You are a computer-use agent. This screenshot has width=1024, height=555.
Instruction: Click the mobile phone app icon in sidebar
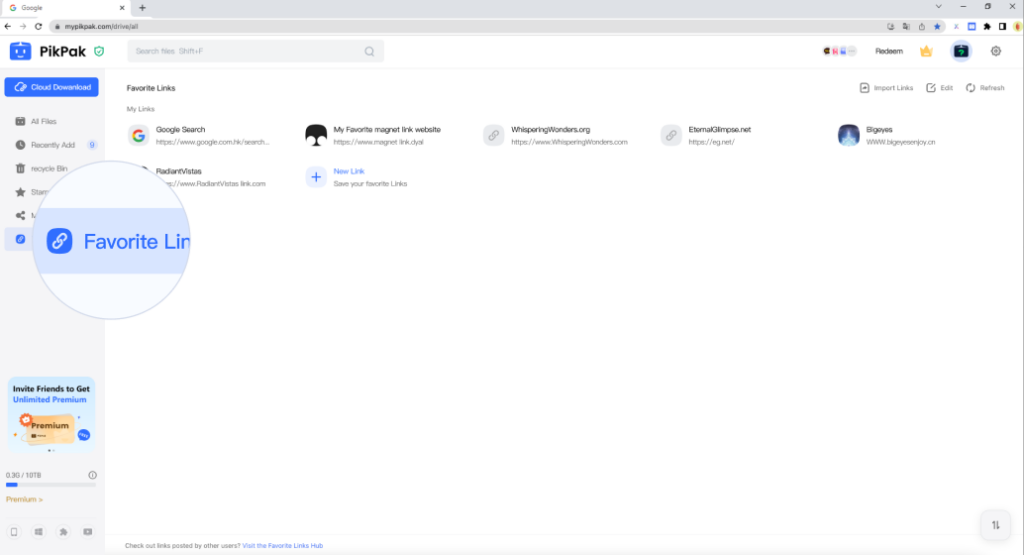click(x=14, y=531)
